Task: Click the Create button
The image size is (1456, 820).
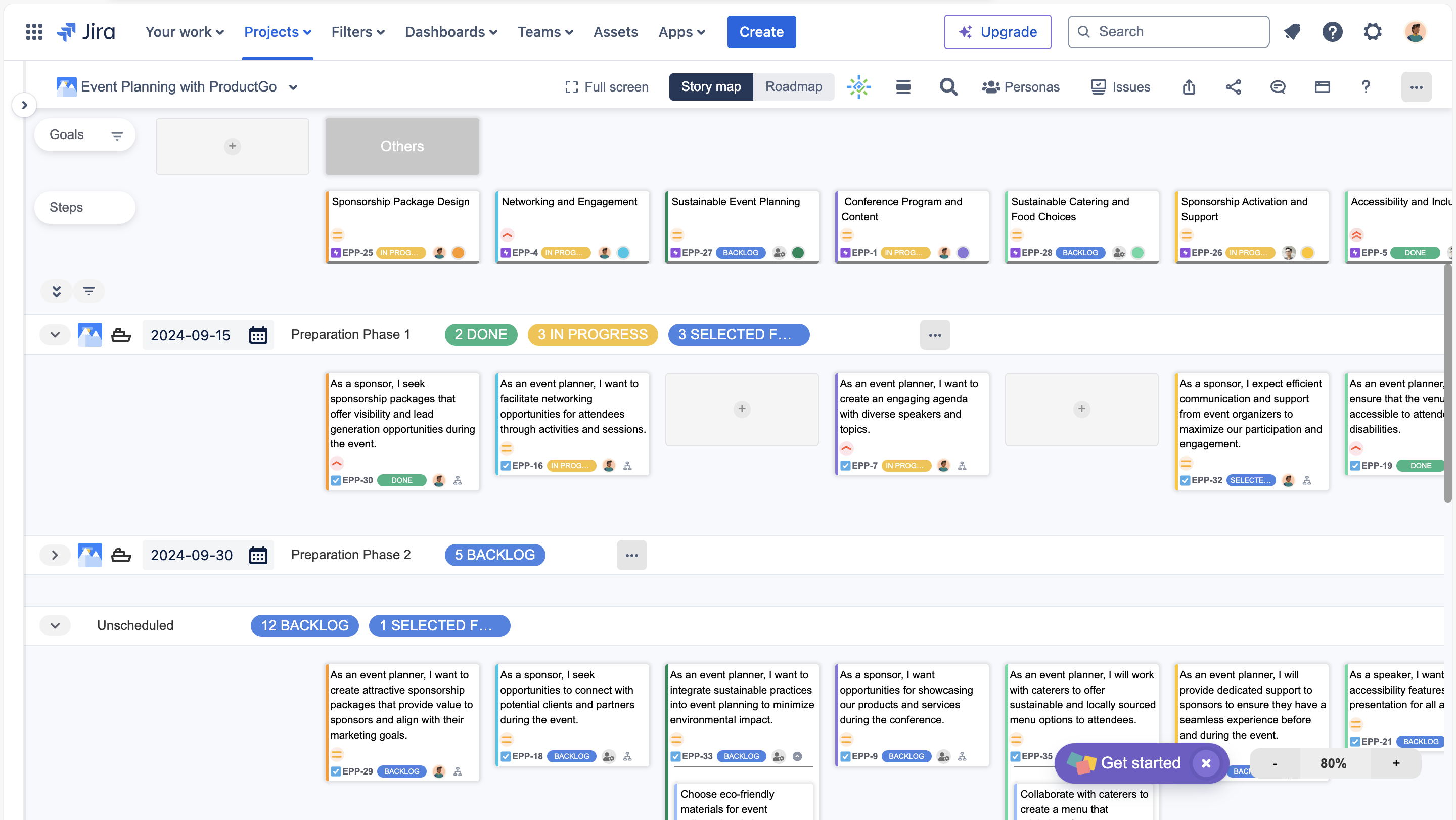Action: point(761,32)
